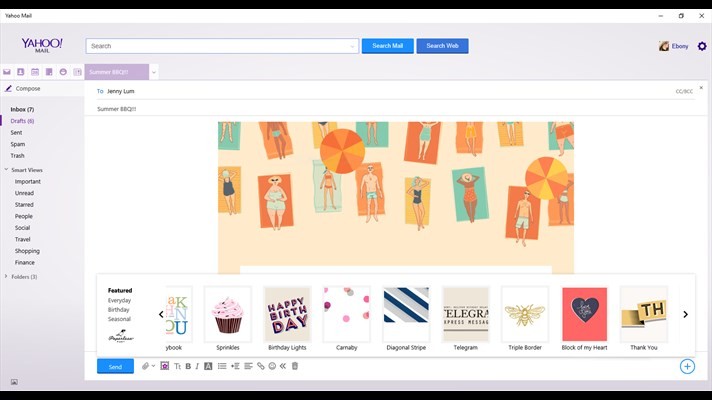The width and height of the screenshot is (712, 400).
Task: Click the stationery icon in compose toolbar
Action: (x=164, y=366)
